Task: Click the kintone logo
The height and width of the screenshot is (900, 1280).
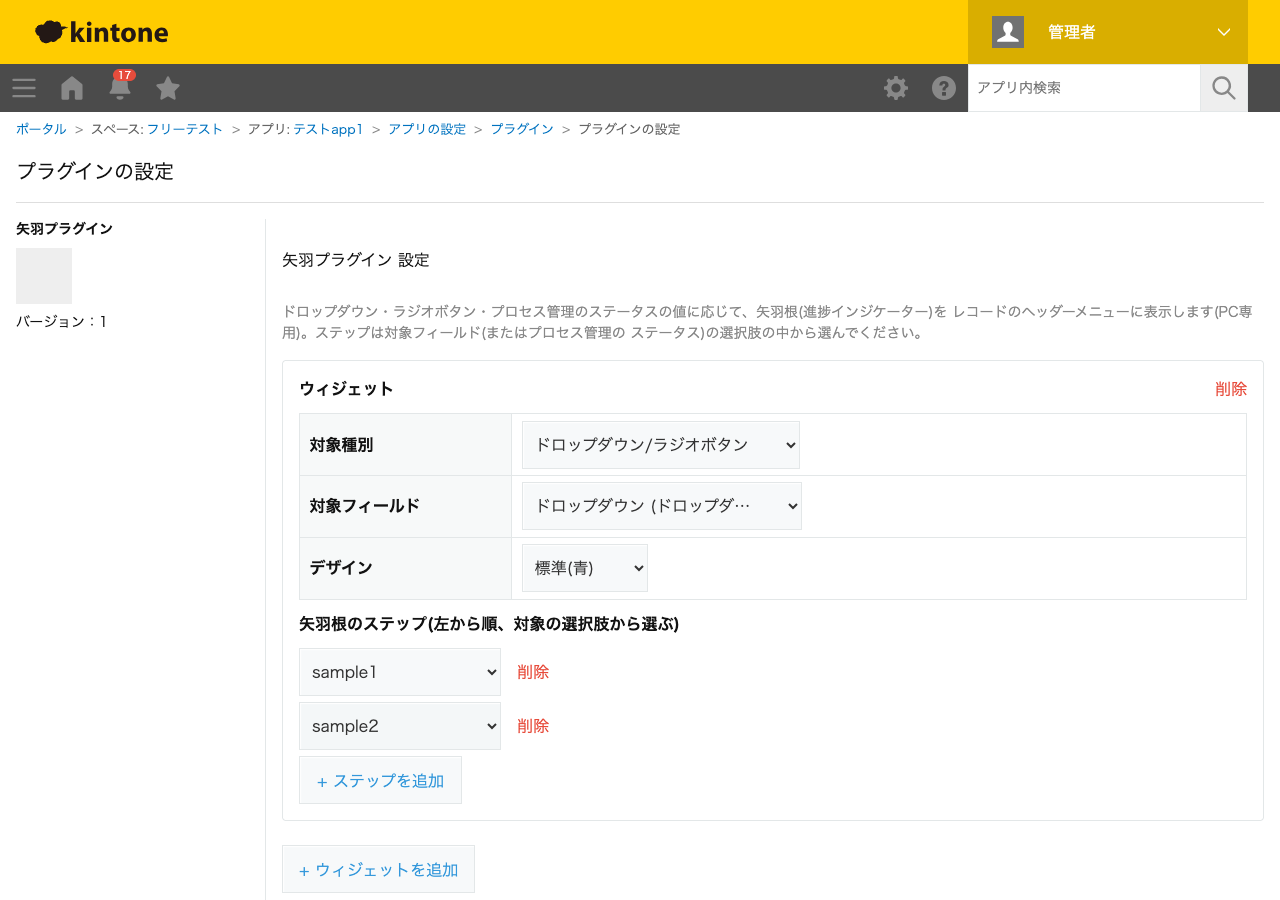Action: click(x=102, y=32)
